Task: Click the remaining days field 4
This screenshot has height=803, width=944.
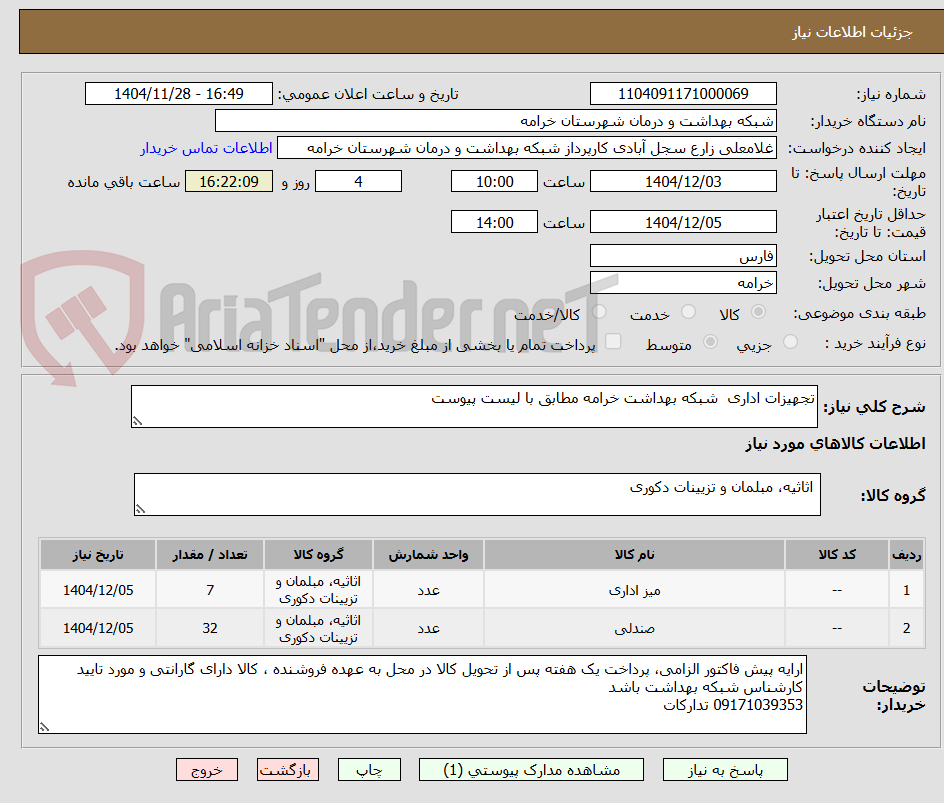Action: click(358, 181)
